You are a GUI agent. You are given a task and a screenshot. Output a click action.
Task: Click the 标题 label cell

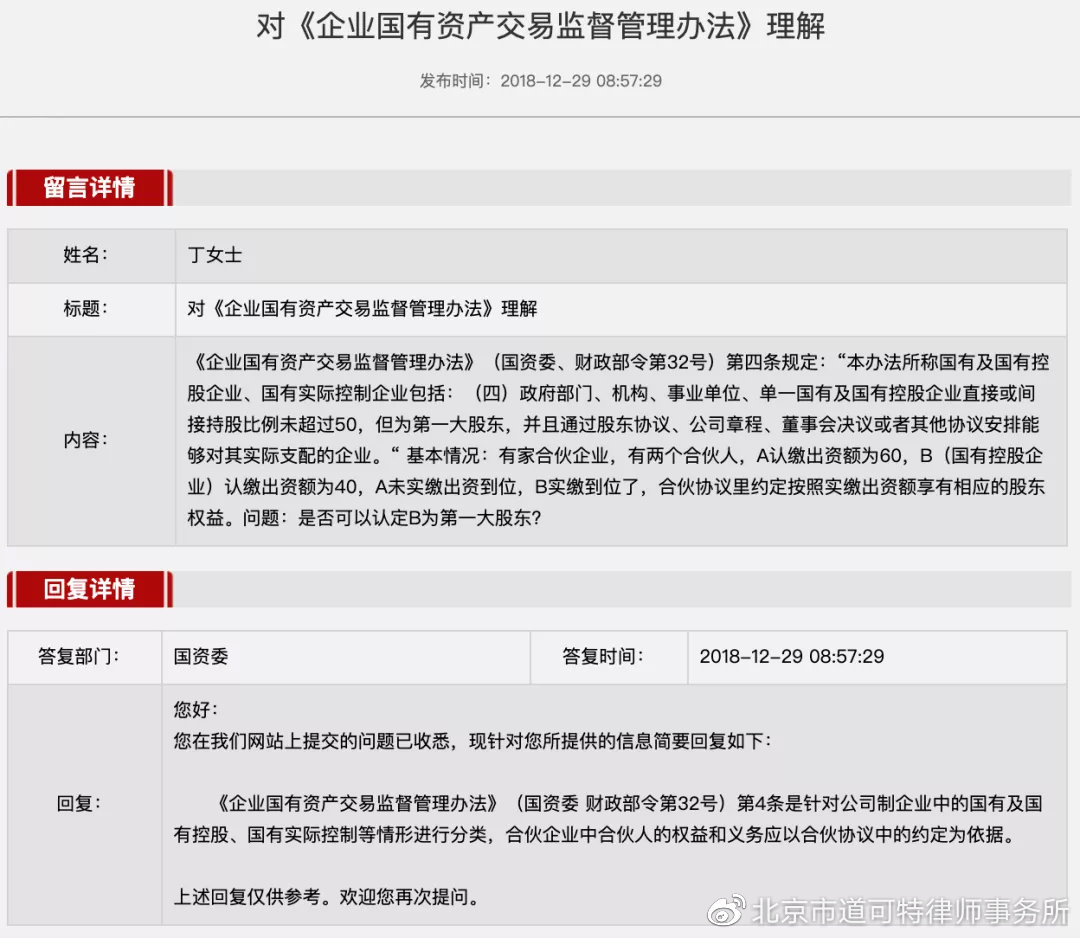[x=92, y=309]
